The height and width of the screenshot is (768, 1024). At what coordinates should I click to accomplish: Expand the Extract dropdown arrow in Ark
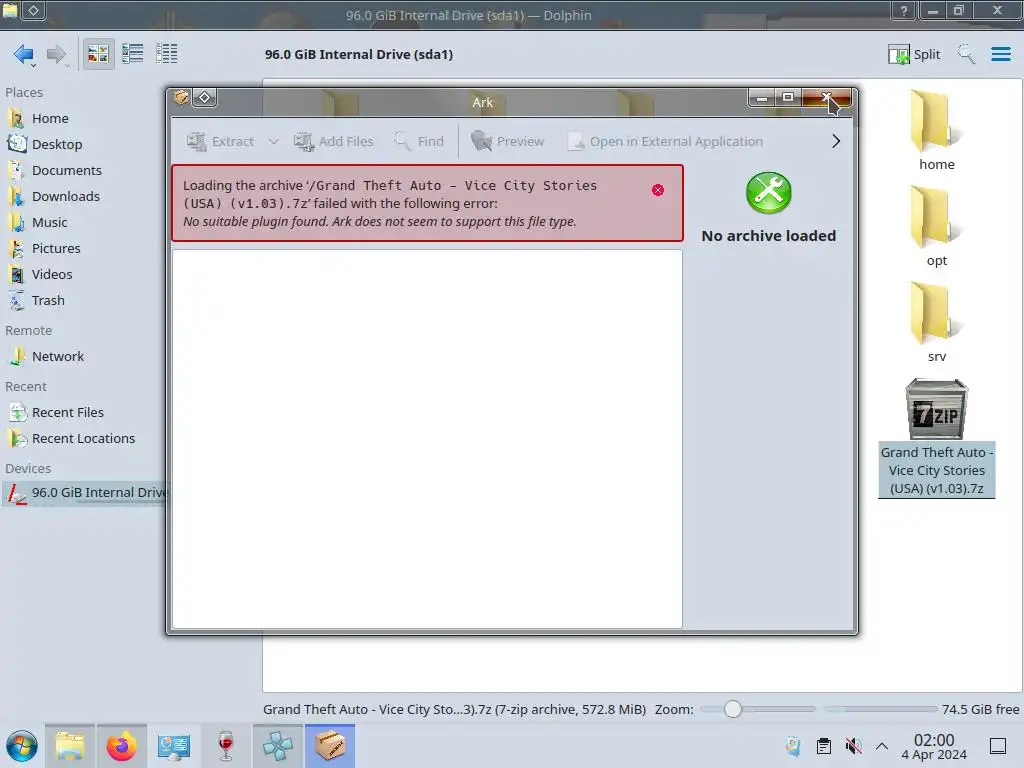pos(274,141)
